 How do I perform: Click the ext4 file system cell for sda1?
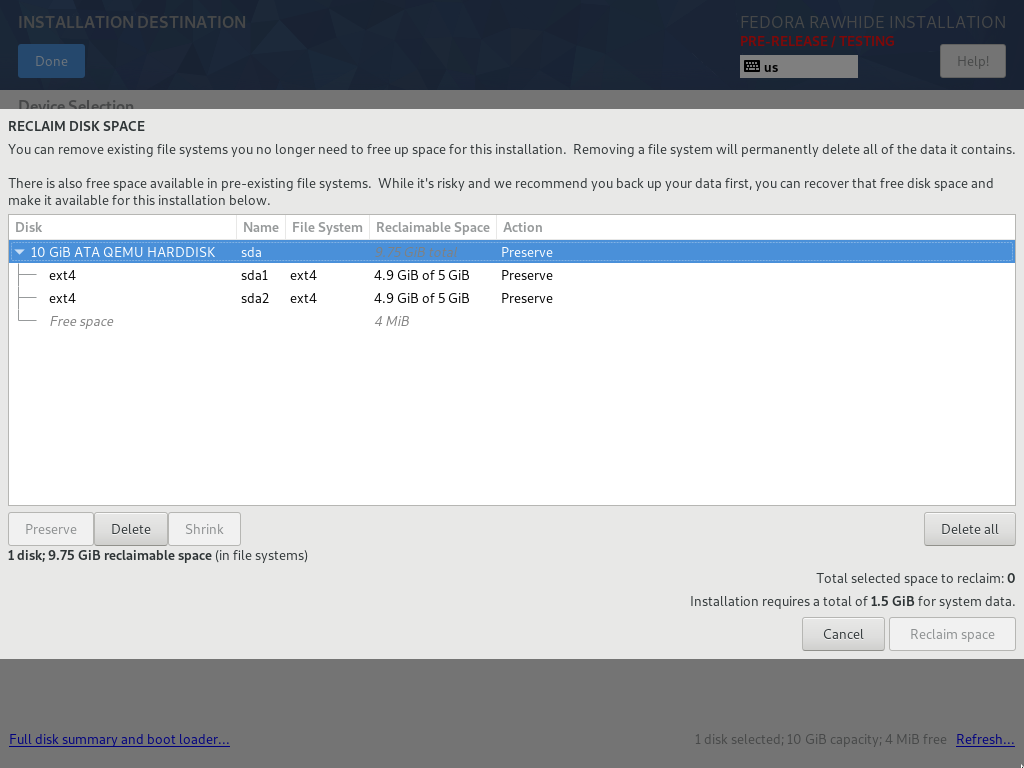pyautogui.click(x=303, y=276)
